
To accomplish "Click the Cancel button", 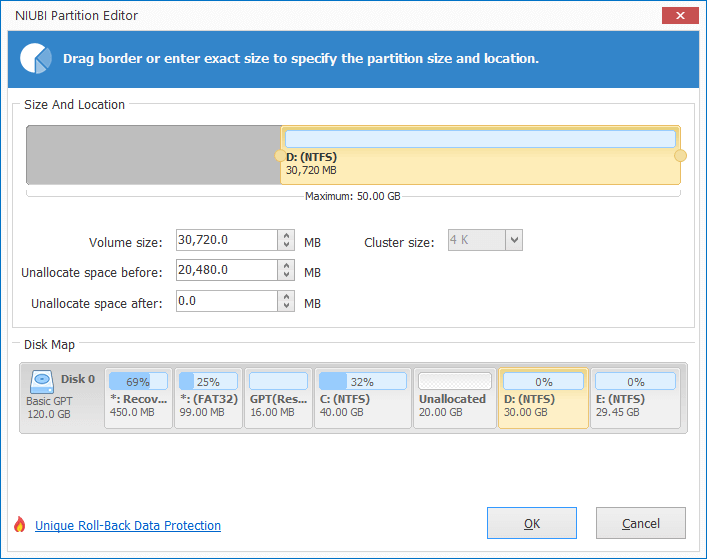I will pos(641,523).
